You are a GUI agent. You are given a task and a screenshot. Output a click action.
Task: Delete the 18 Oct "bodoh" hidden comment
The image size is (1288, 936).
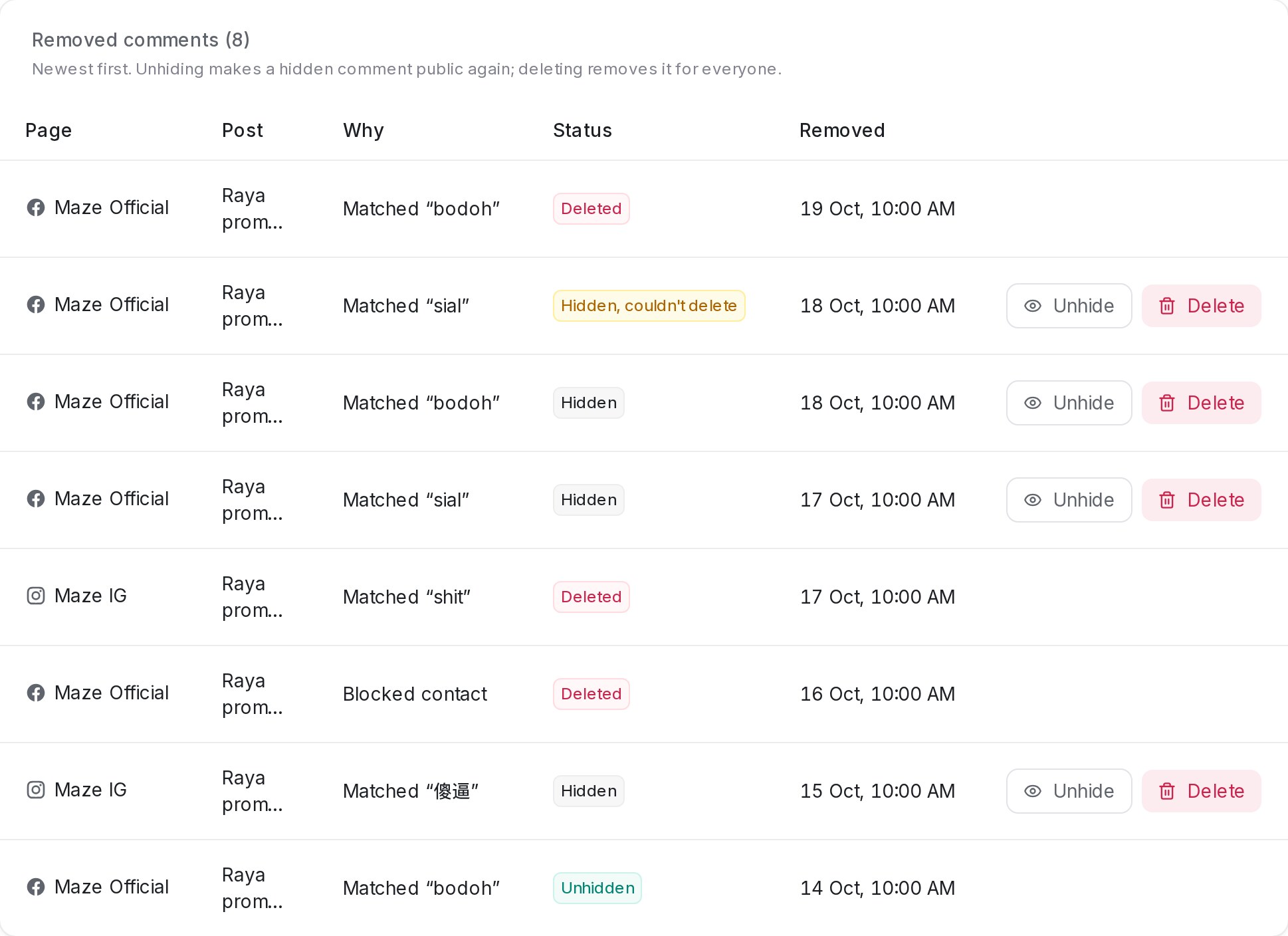pos(1201,403)
